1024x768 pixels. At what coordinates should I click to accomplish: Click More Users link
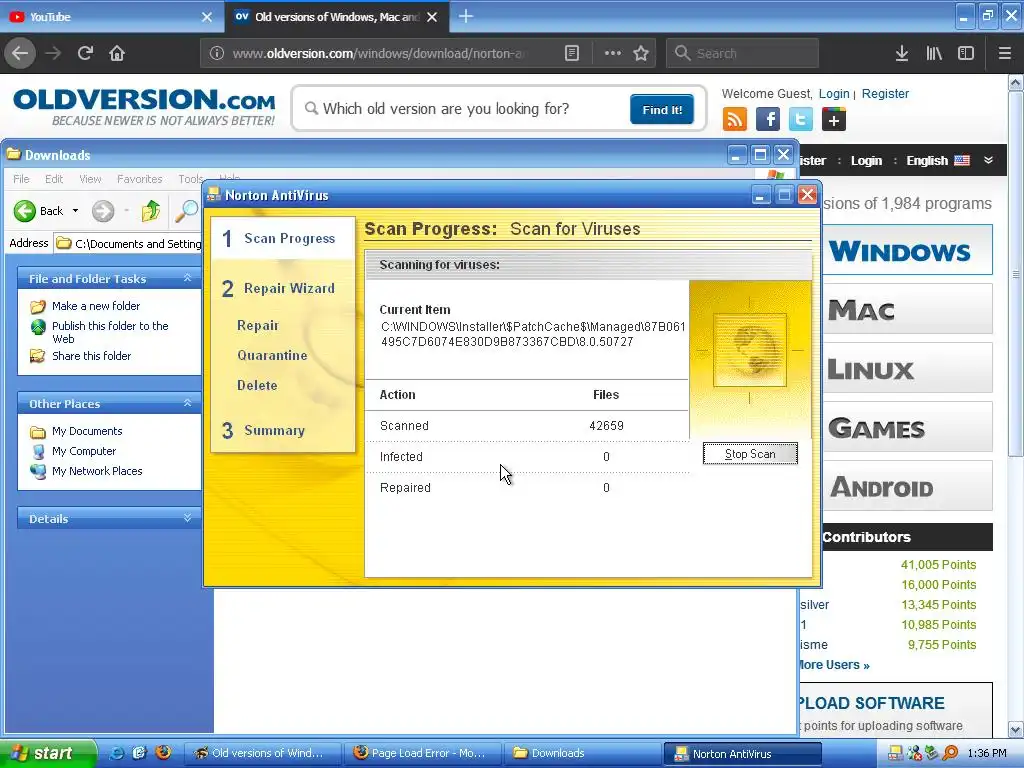click(834, 665)
